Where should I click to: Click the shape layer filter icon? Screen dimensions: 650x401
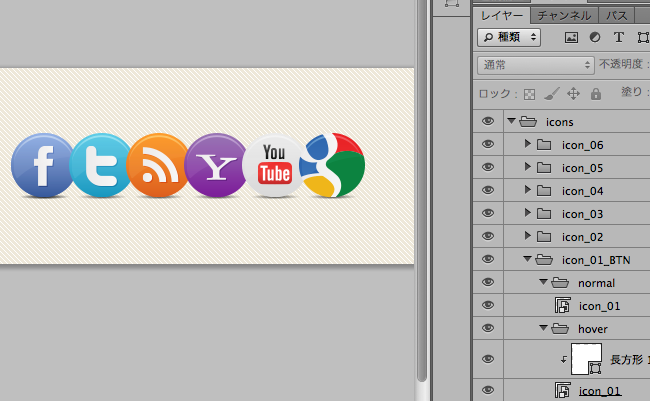[640, 37]
